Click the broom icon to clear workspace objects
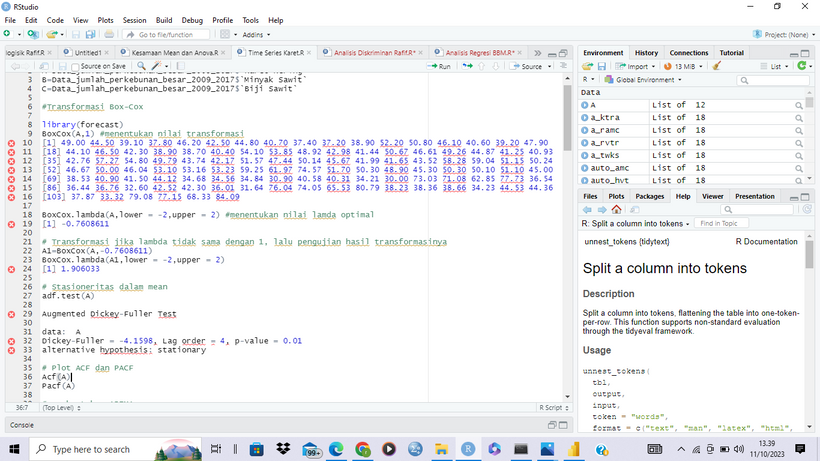 (718, 66)
